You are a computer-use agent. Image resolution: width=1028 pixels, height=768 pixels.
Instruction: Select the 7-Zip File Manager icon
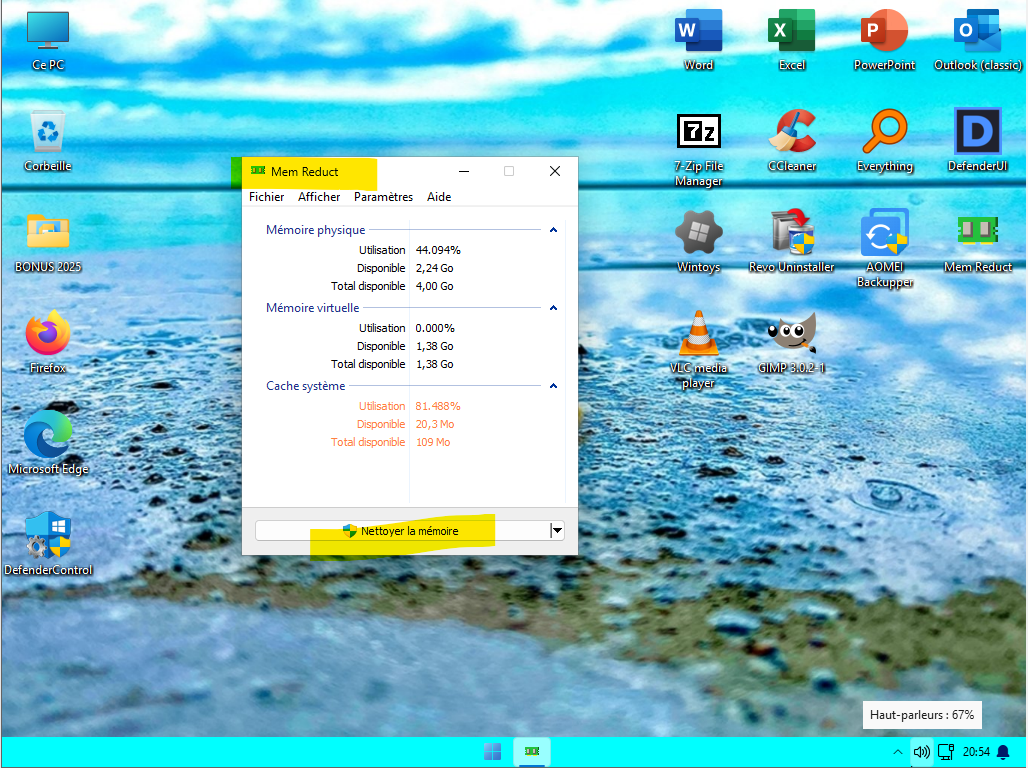click(x=698, y=150)
